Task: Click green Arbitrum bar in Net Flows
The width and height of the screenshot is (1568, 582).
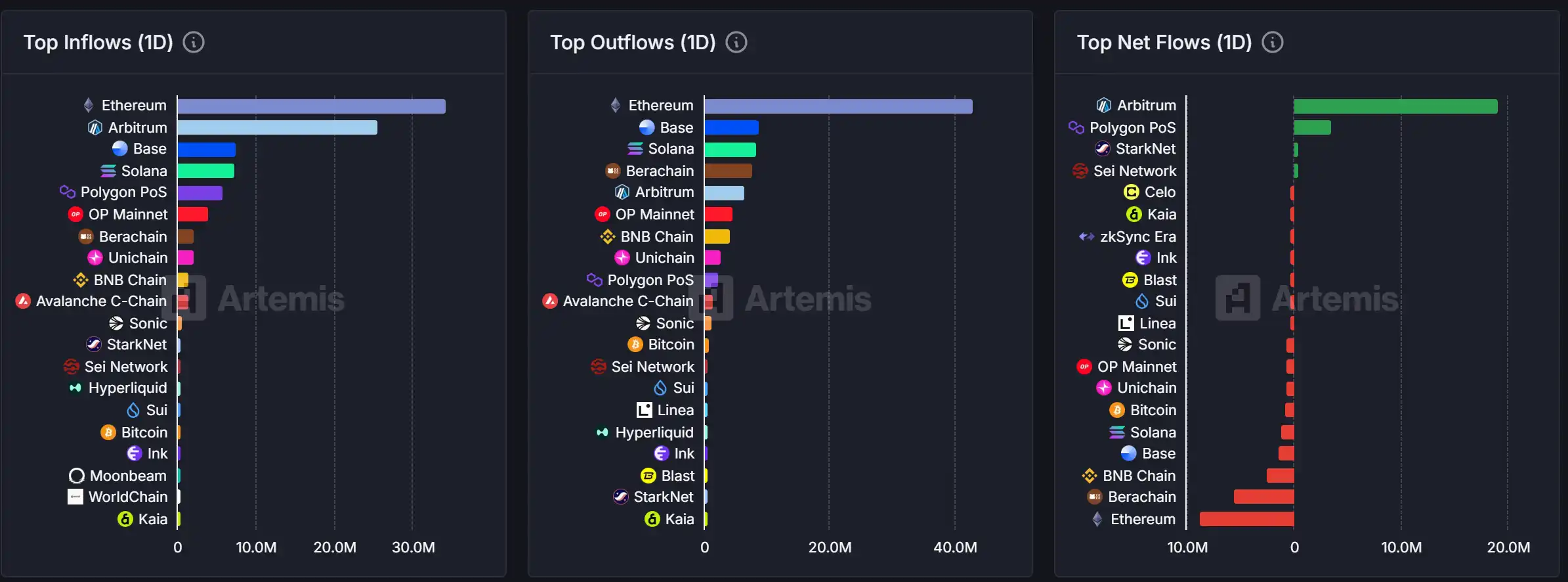Action: coord(1395,106)
